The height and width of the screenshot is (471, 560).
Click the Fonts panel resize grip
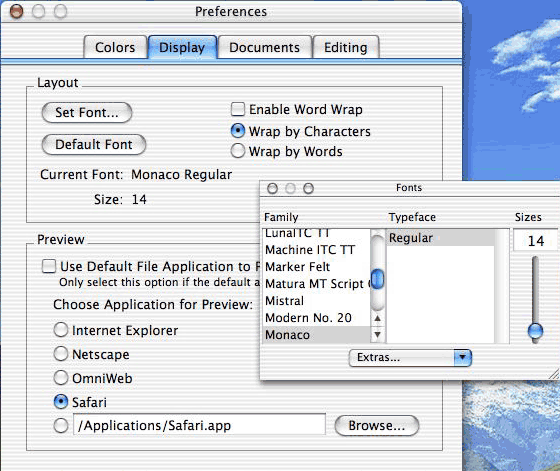[x=554, y=374]
